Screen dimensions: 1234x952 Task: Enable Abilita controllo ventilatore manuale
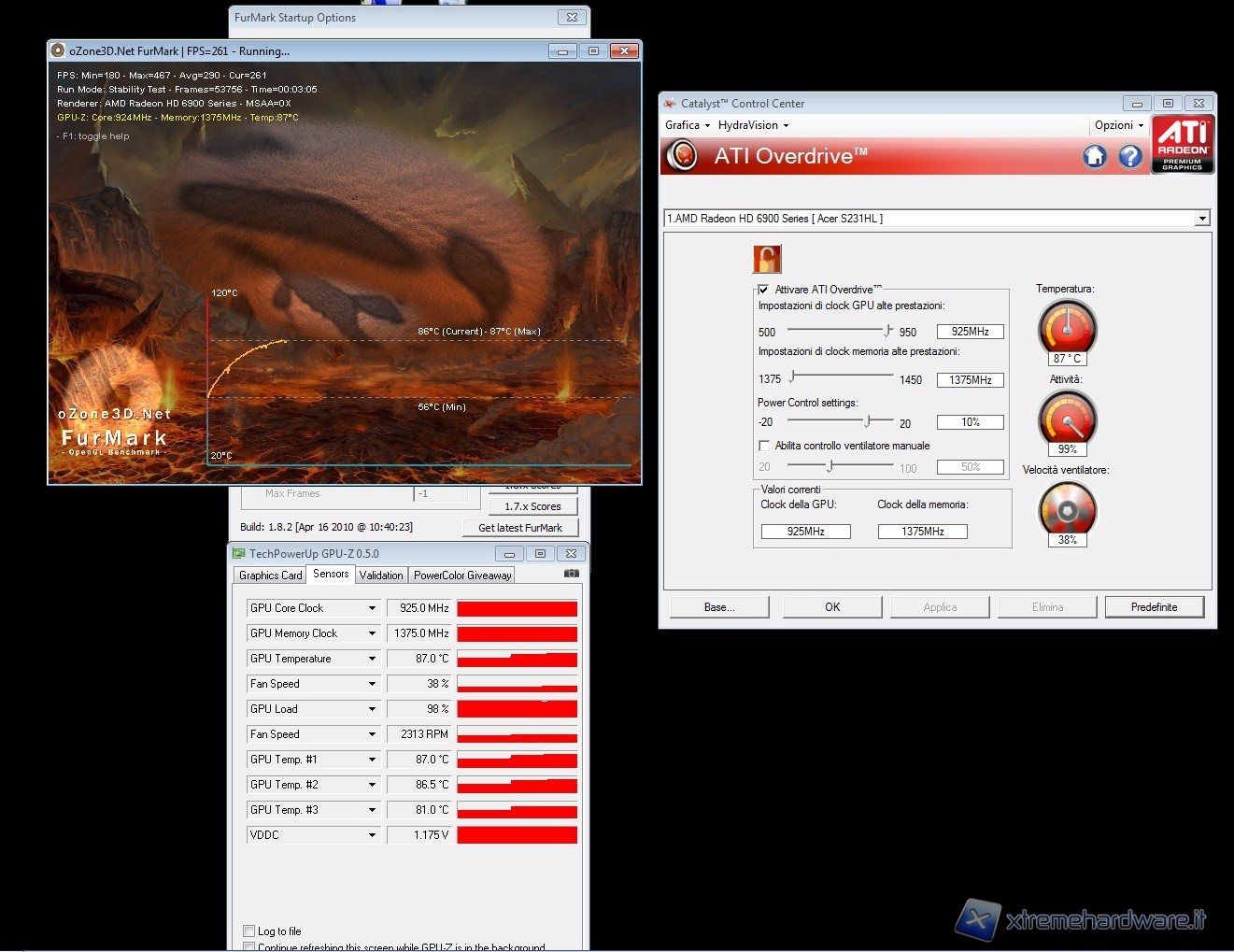pos(764,446)
